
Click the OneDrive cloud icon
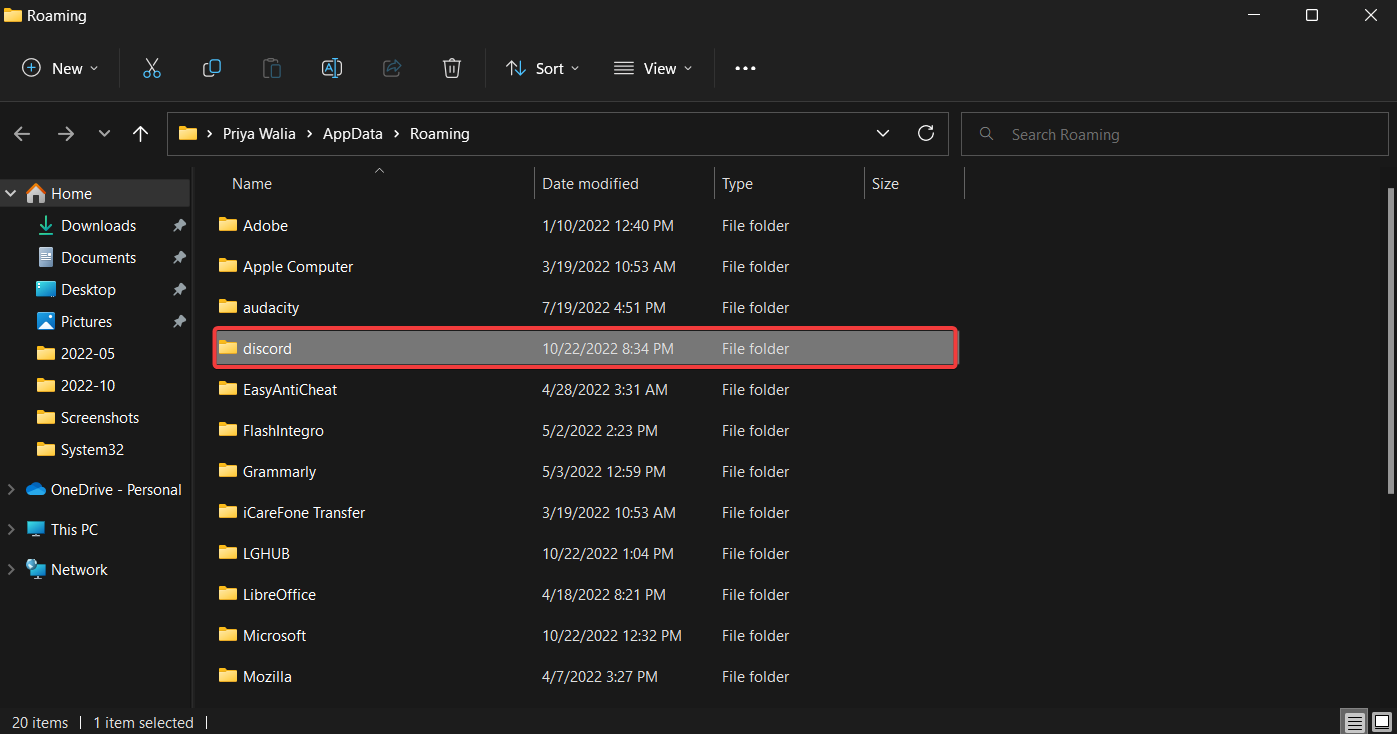pyautogui.click(x=36, y=489)
